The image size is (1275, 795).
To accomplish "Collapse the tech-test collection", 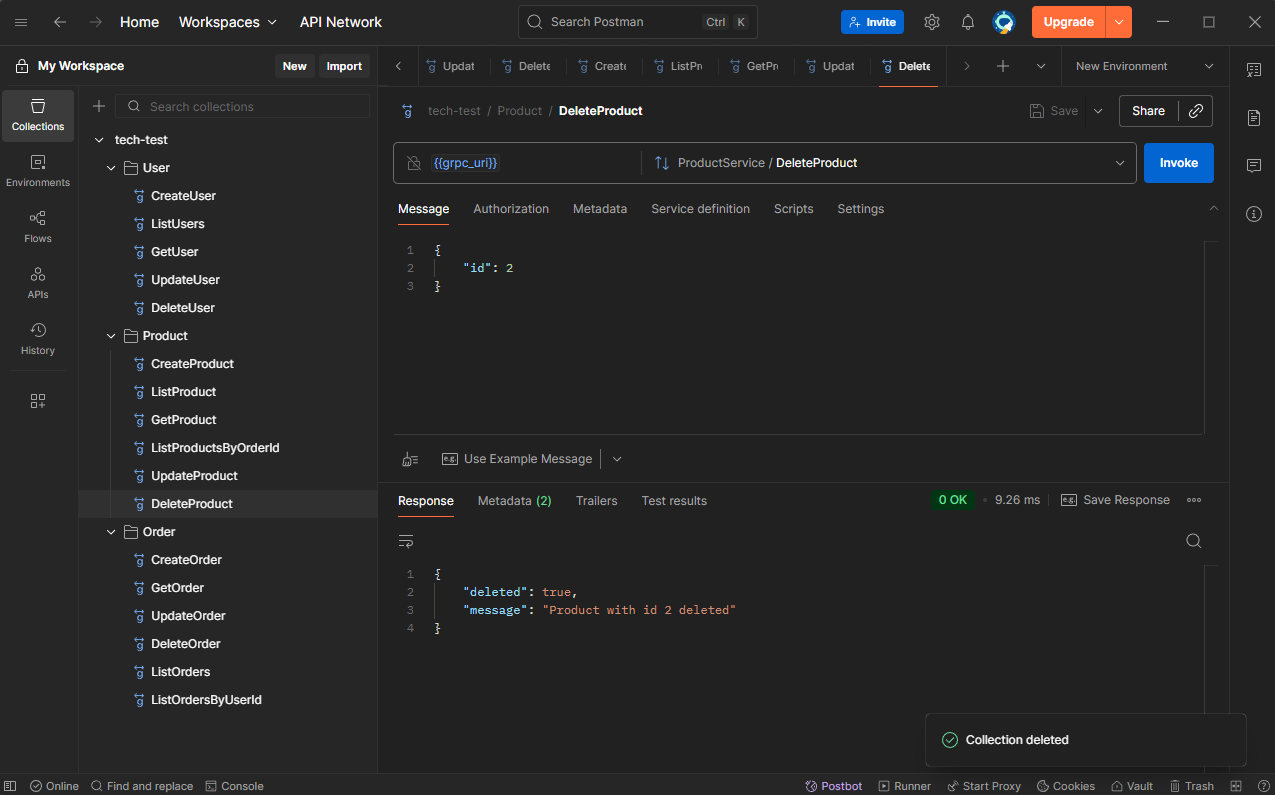I will pyautogui.click(x=98, y=140).
